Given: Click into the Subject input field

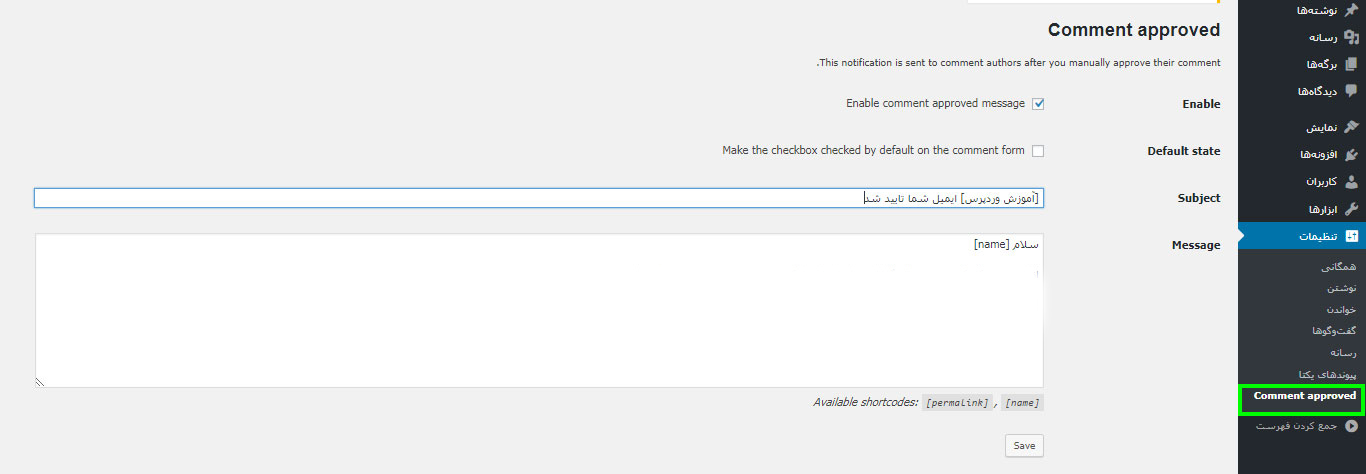Looking at the screenshot, I should 539,198.
